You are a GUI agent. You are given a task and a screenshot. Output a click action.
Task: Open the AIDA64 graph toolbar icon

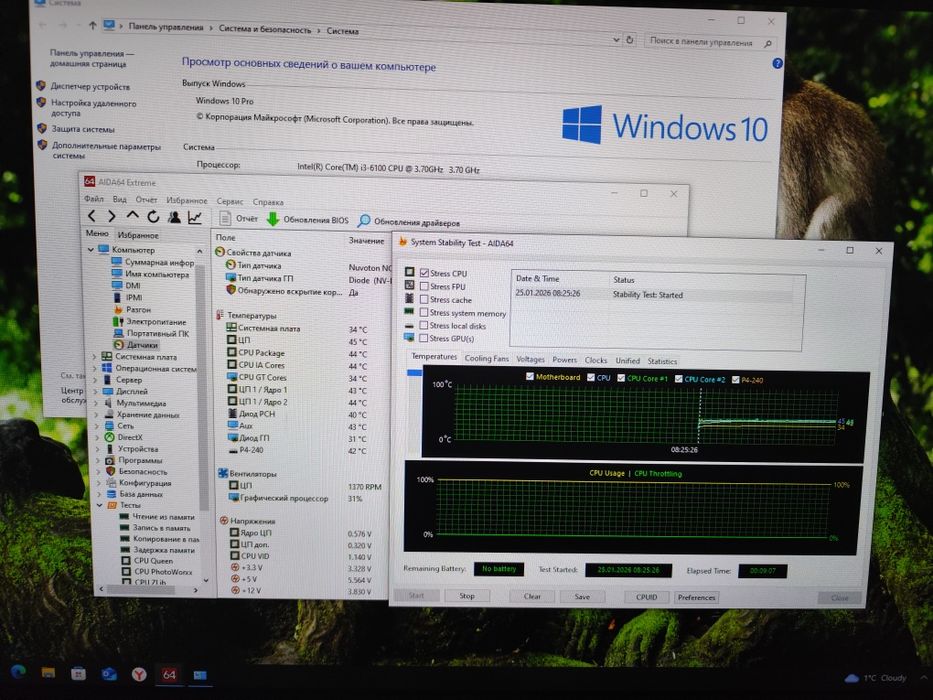point(195,218)
